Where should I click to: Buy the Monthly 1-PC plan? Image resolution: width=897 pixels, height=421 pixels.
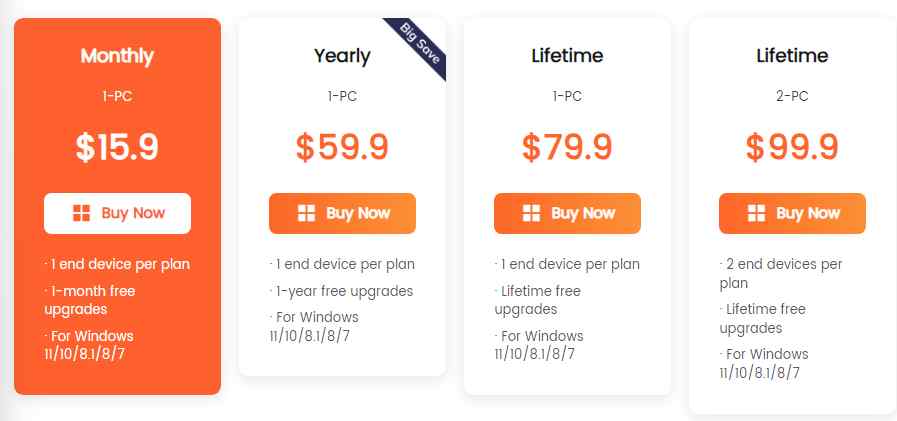(117, 213)
